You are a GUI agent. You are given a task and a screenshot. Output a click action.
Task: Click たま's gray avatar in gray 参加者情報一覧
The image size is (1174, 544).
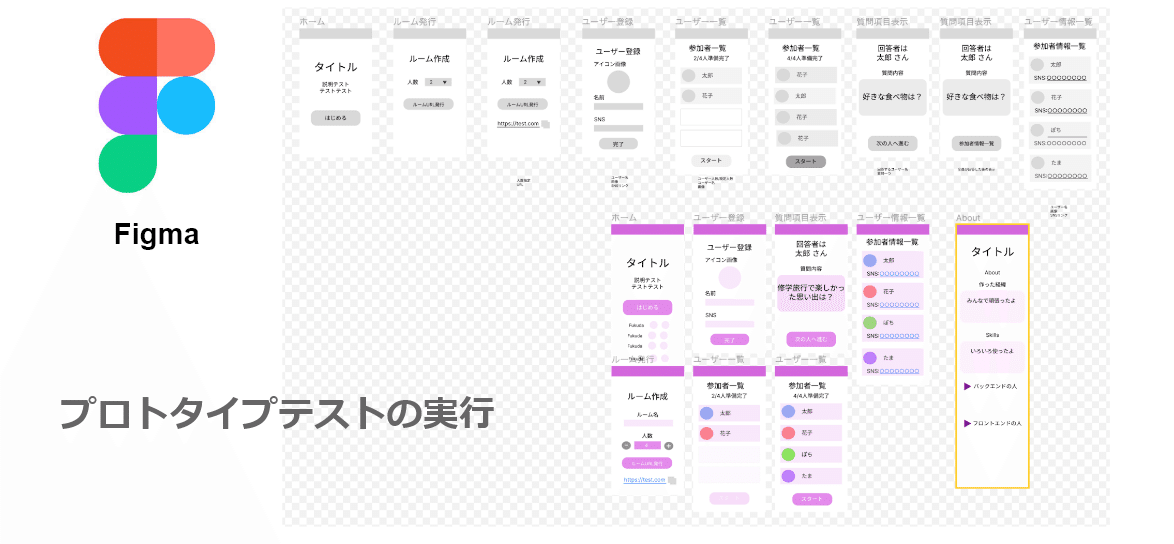[1038, 162]
